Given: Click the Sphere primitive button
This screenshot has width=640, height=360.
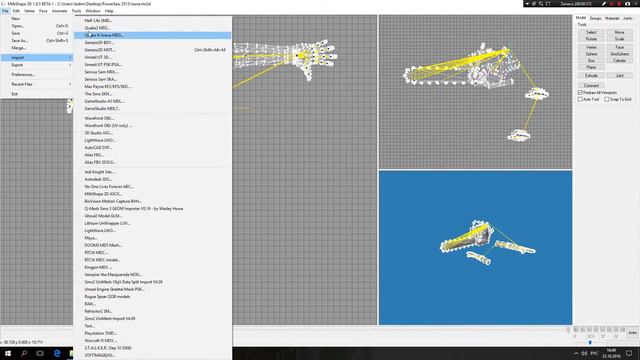Looking at the screenshot, I should 591,54.
